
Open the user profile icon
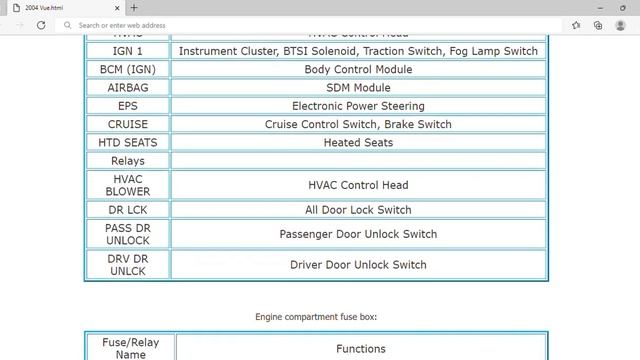coord(620,25)
